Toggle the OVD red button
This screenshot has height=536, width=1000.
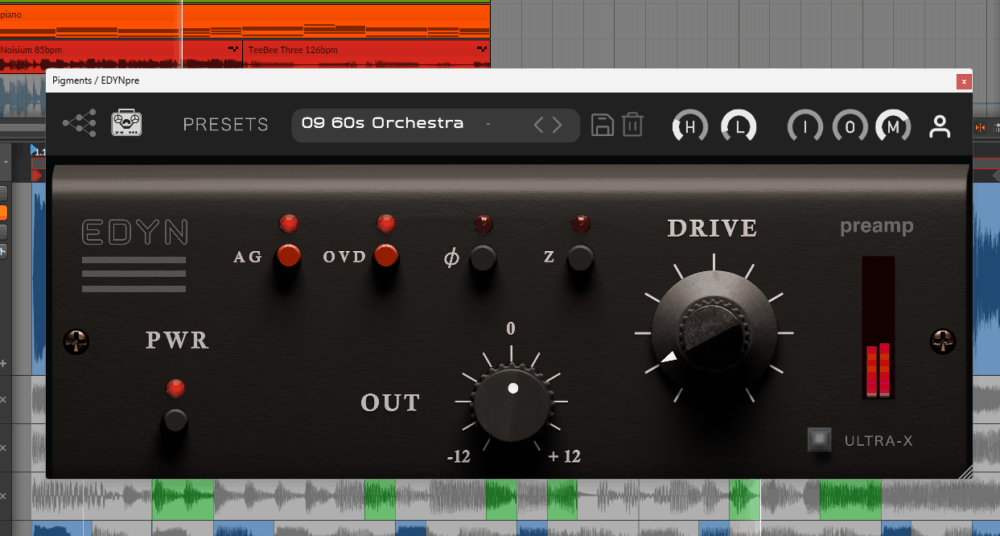click(x=386, y=256)
